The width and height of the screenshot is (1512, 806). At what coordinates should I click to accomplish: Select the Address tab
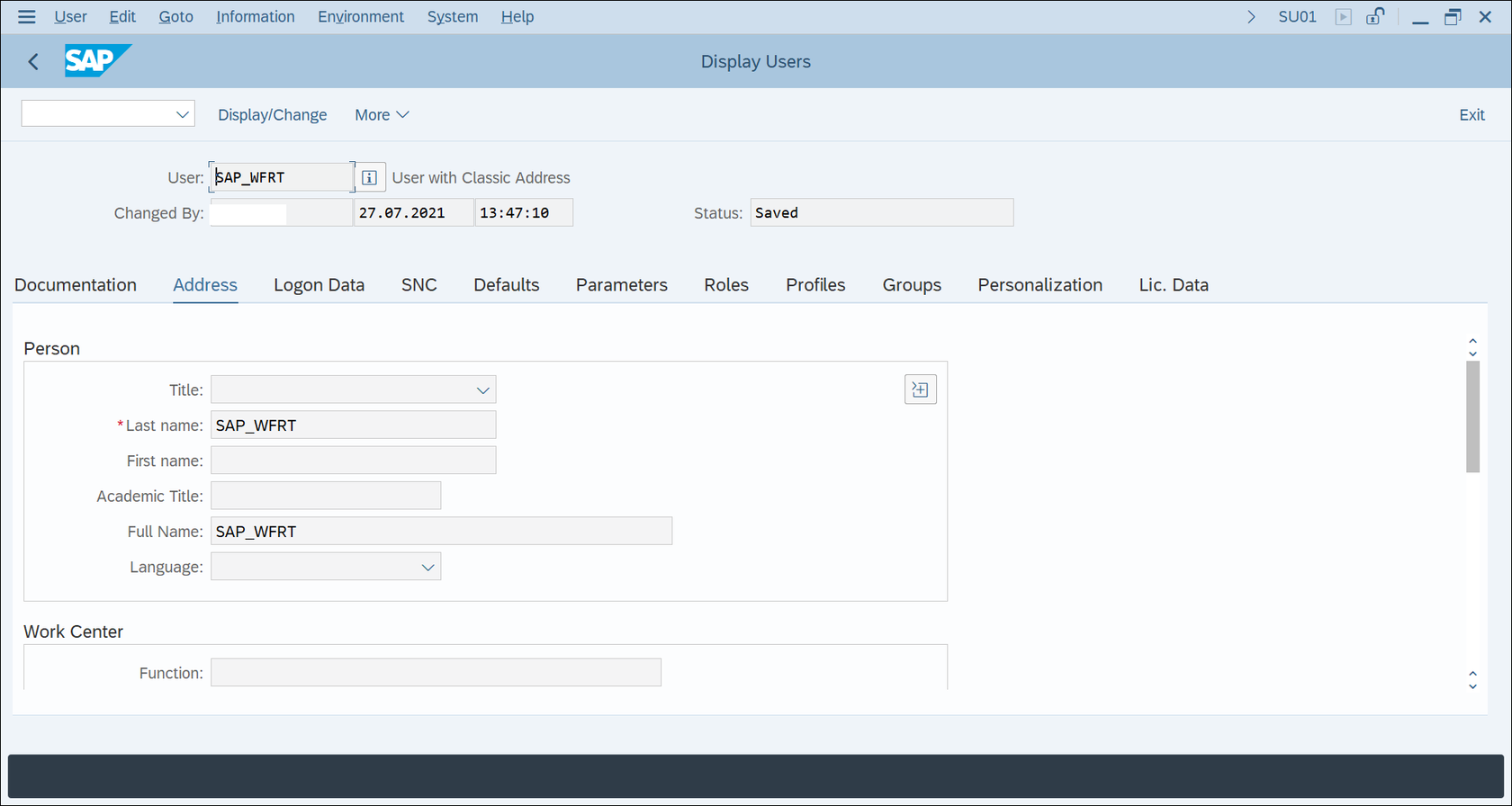pyautogui.click(x=205, y=285)
